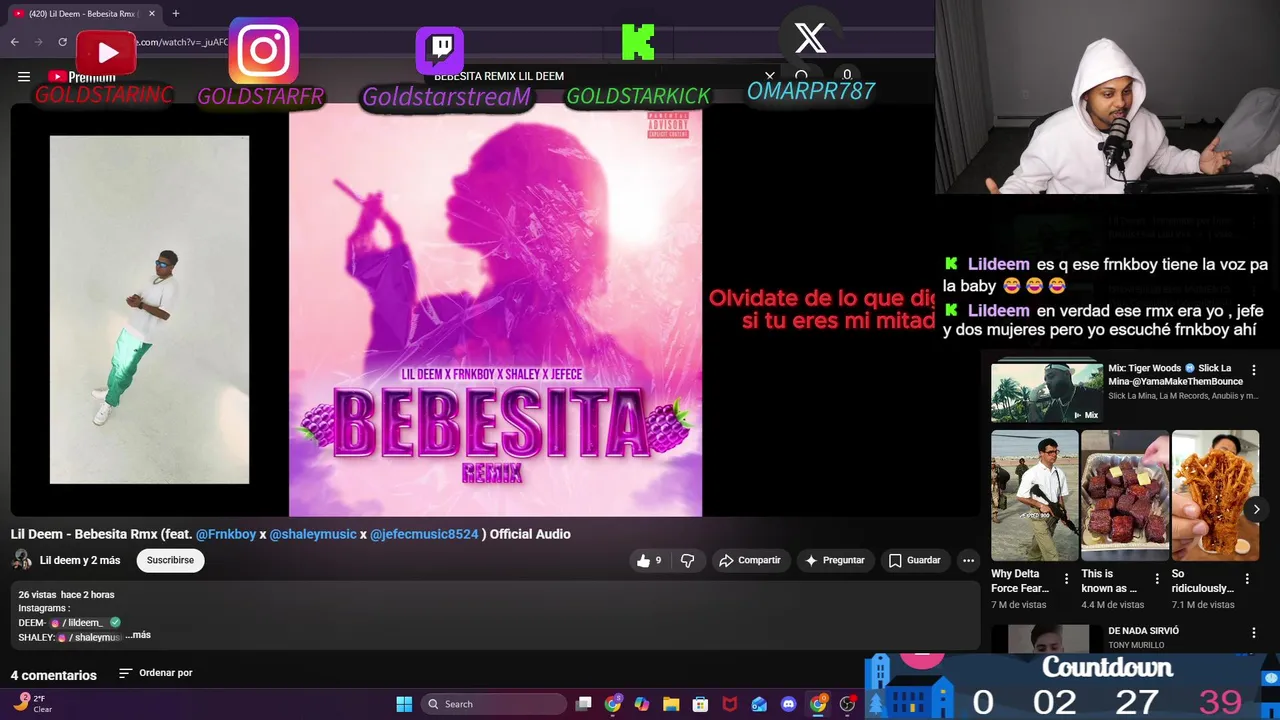Open the Compartir share dialog

coord(750,561)
